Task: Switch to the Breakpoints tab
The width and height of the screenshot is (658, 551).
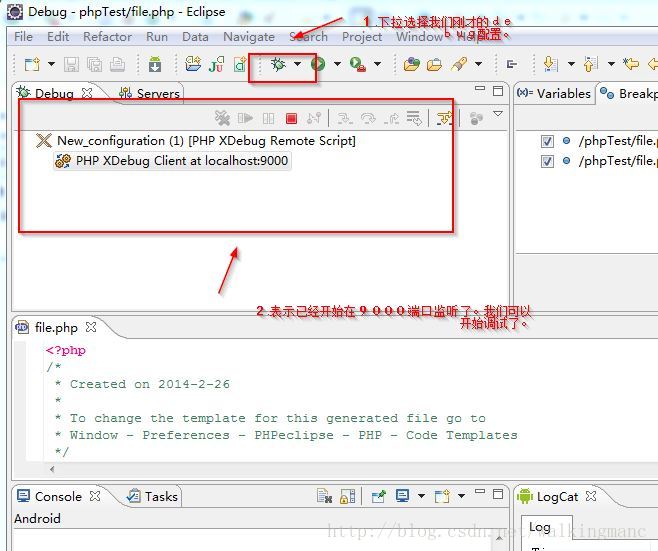Action: tap(628, 93)
